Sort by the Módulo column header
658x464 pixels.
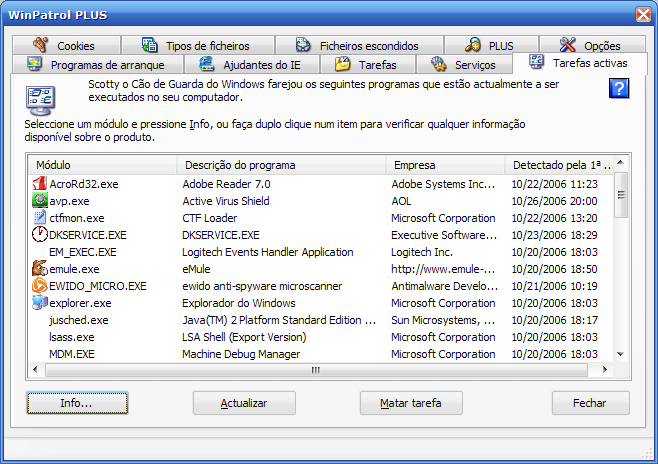(x=103, y=165)
